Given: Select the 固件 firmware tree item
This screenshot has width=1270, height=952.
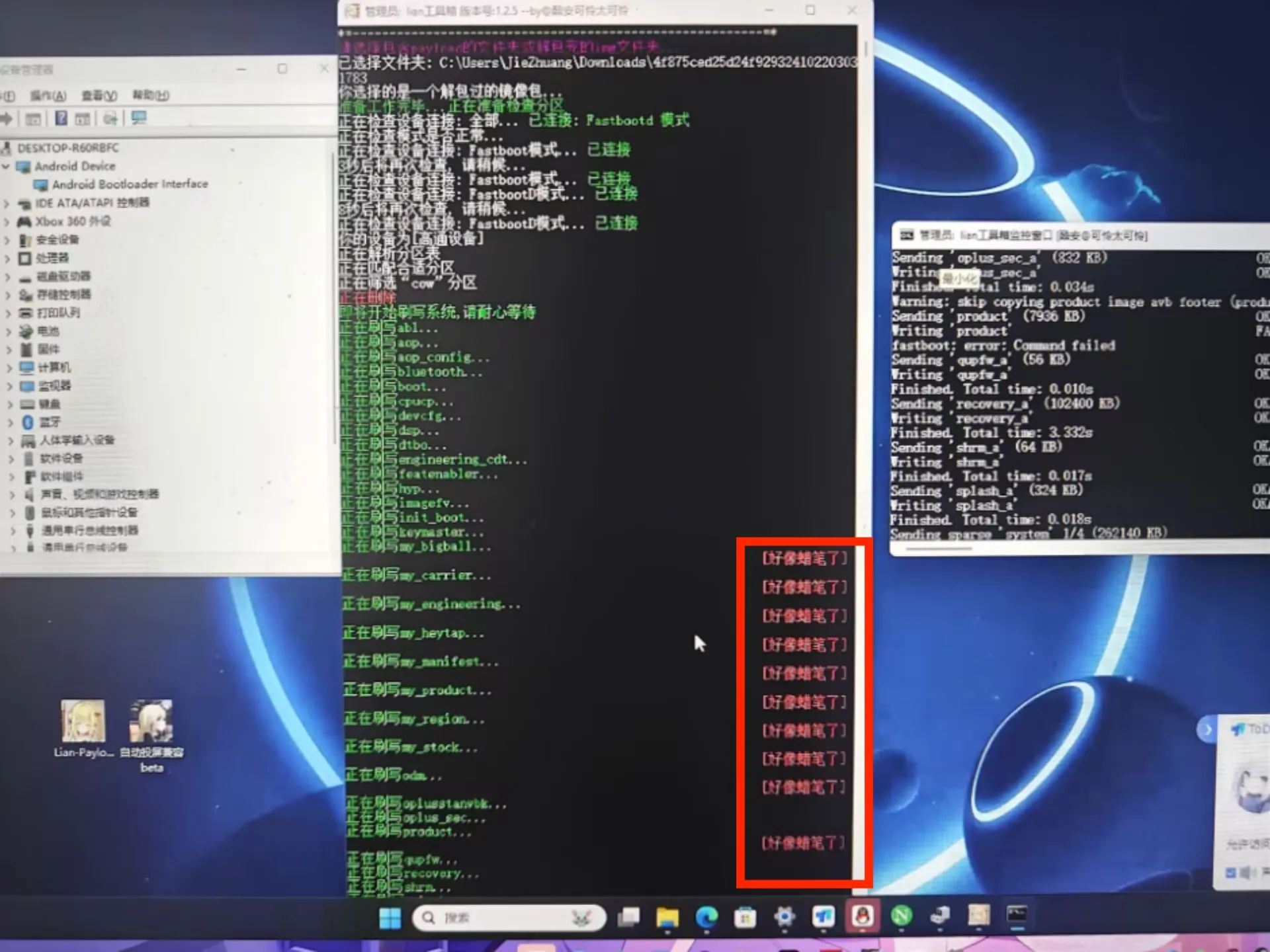Looking at the screenshot, I should (x=48, y=349).
